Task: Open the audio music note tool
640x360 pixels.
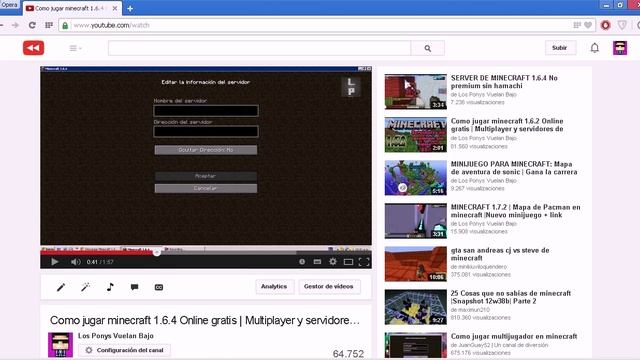Action: coord(110,287)
